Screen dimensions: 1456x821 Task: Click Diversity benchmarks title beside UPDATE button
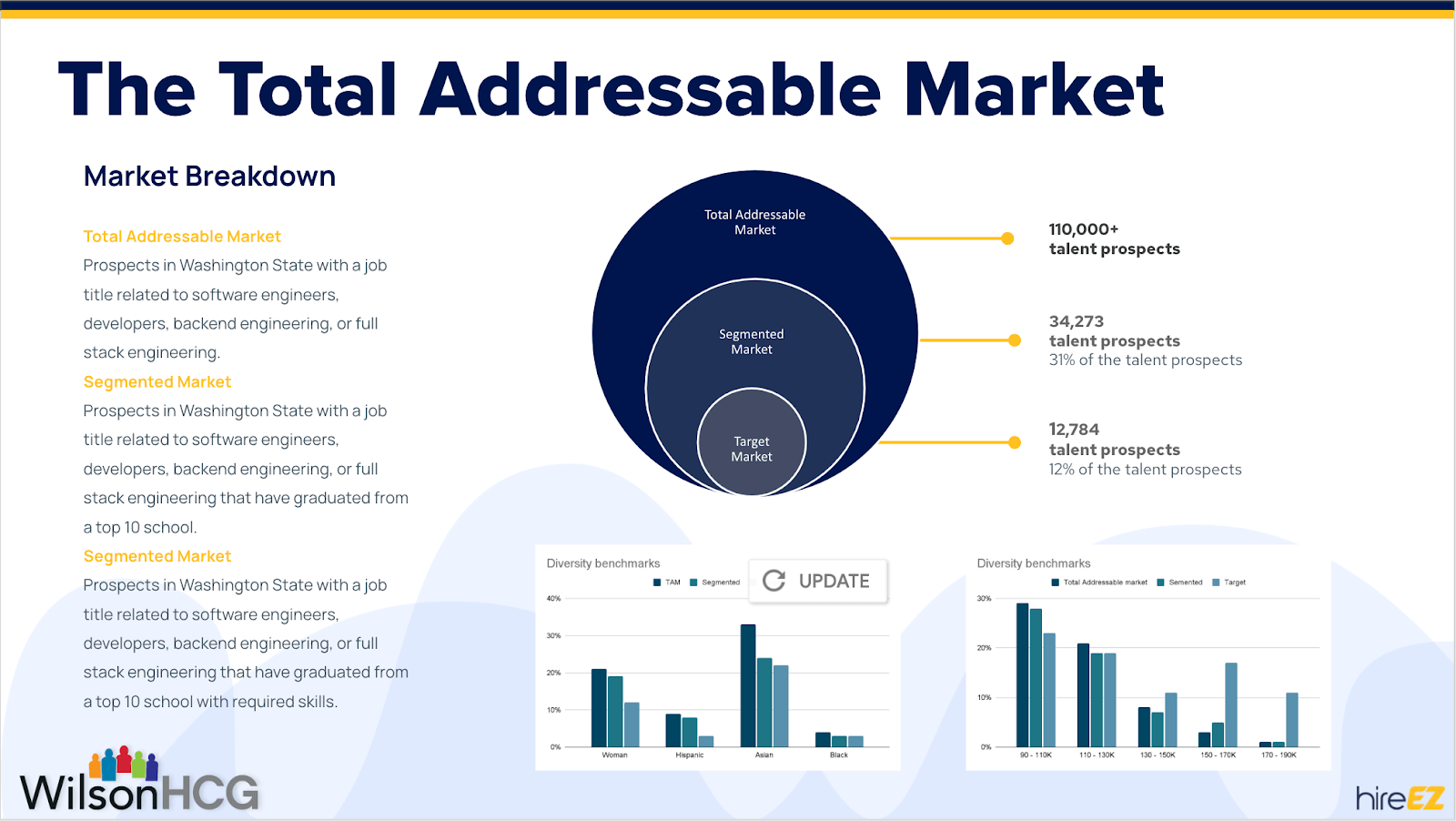[603, 563]
